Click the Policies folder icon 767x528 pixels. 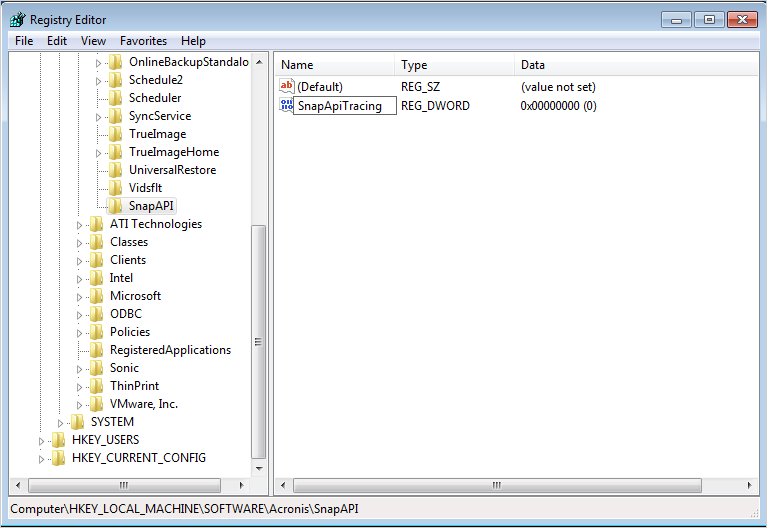click(x=97, y=332)
